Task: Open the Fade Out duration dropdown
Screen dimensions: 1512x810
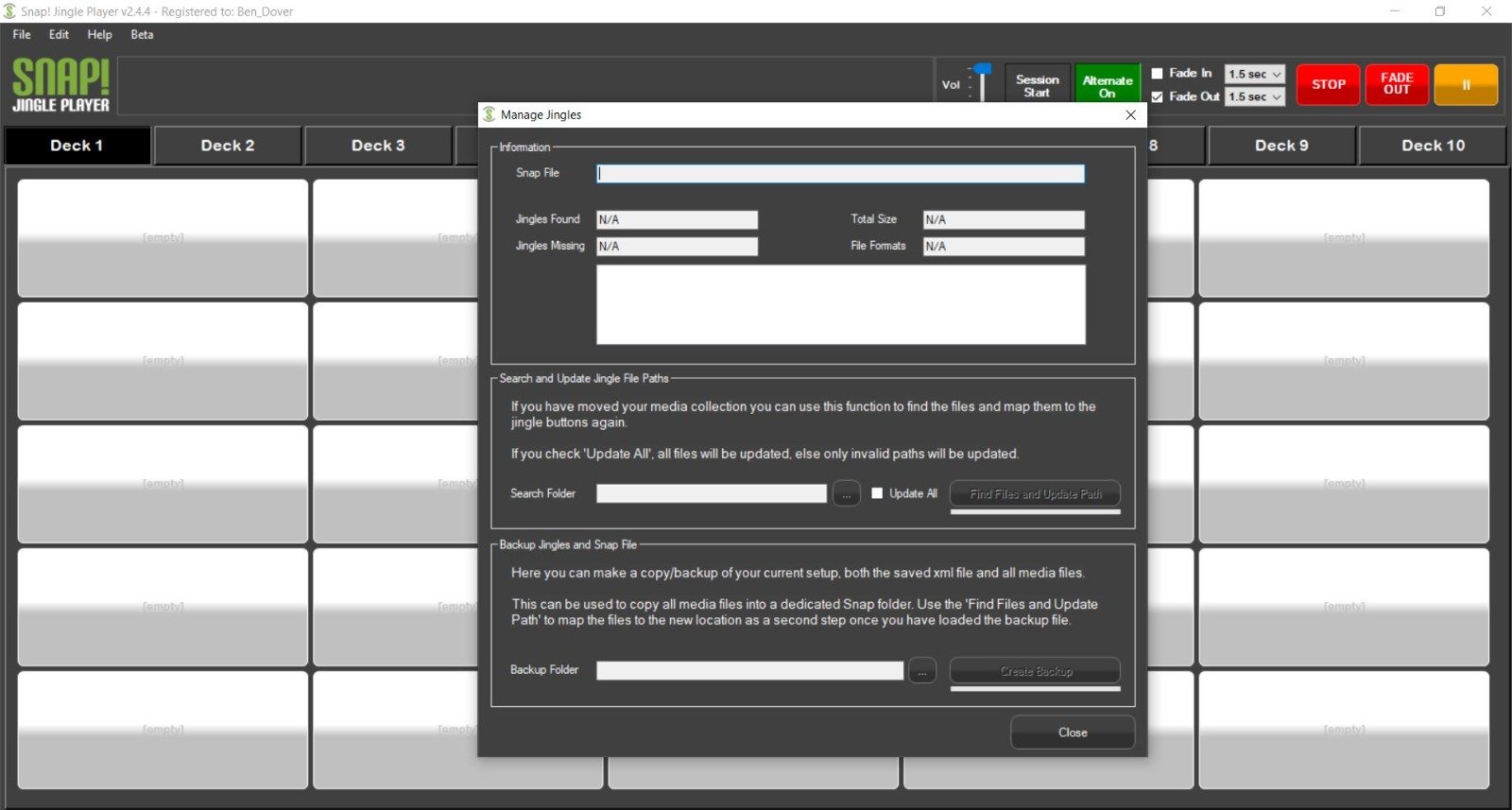Action: click(x=1255, y=96)
